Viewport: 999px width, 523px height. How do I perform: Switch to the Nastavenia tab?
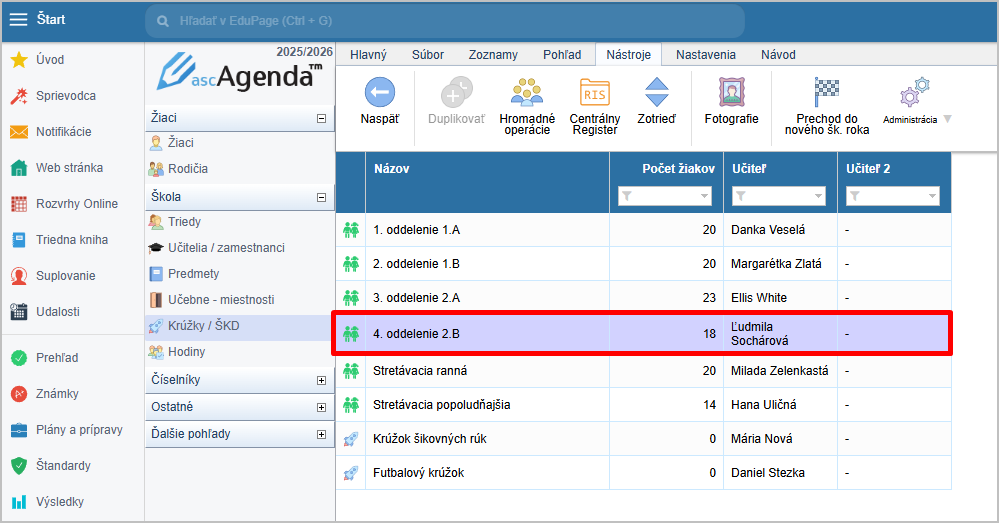(705, 55)
